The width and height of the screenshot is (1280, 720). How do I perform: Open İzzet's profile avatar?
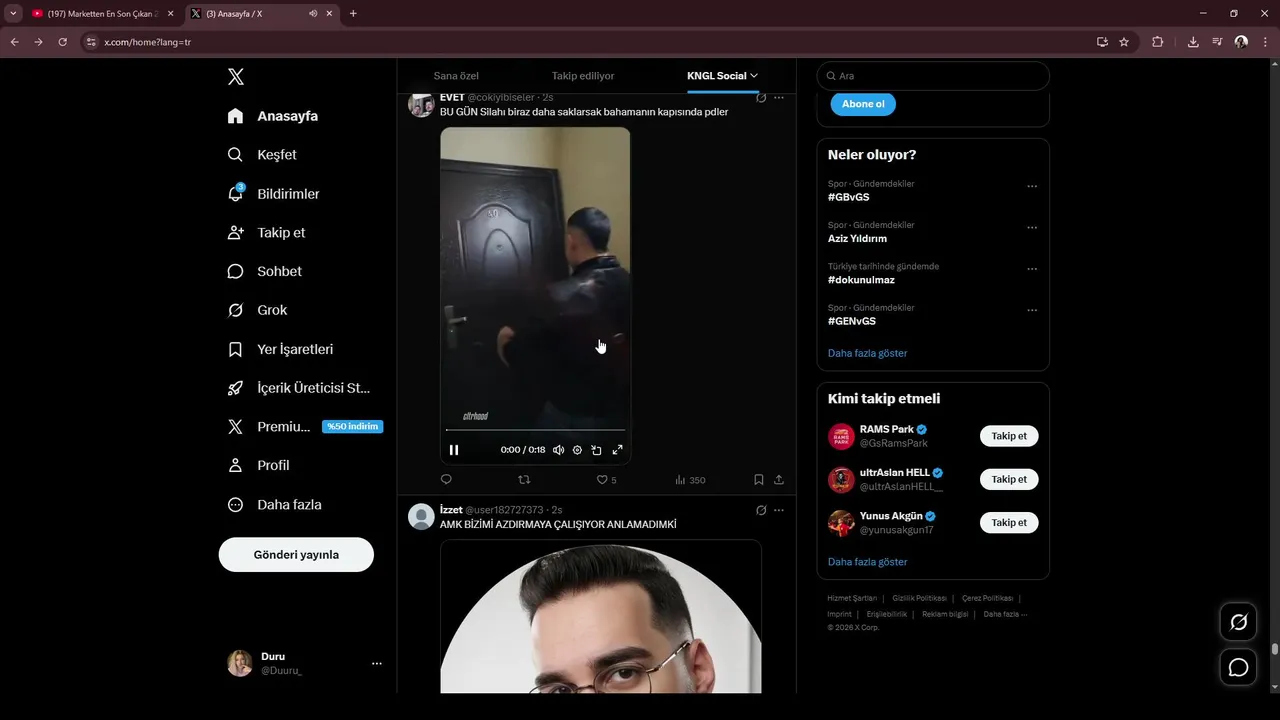coord(421,516)
